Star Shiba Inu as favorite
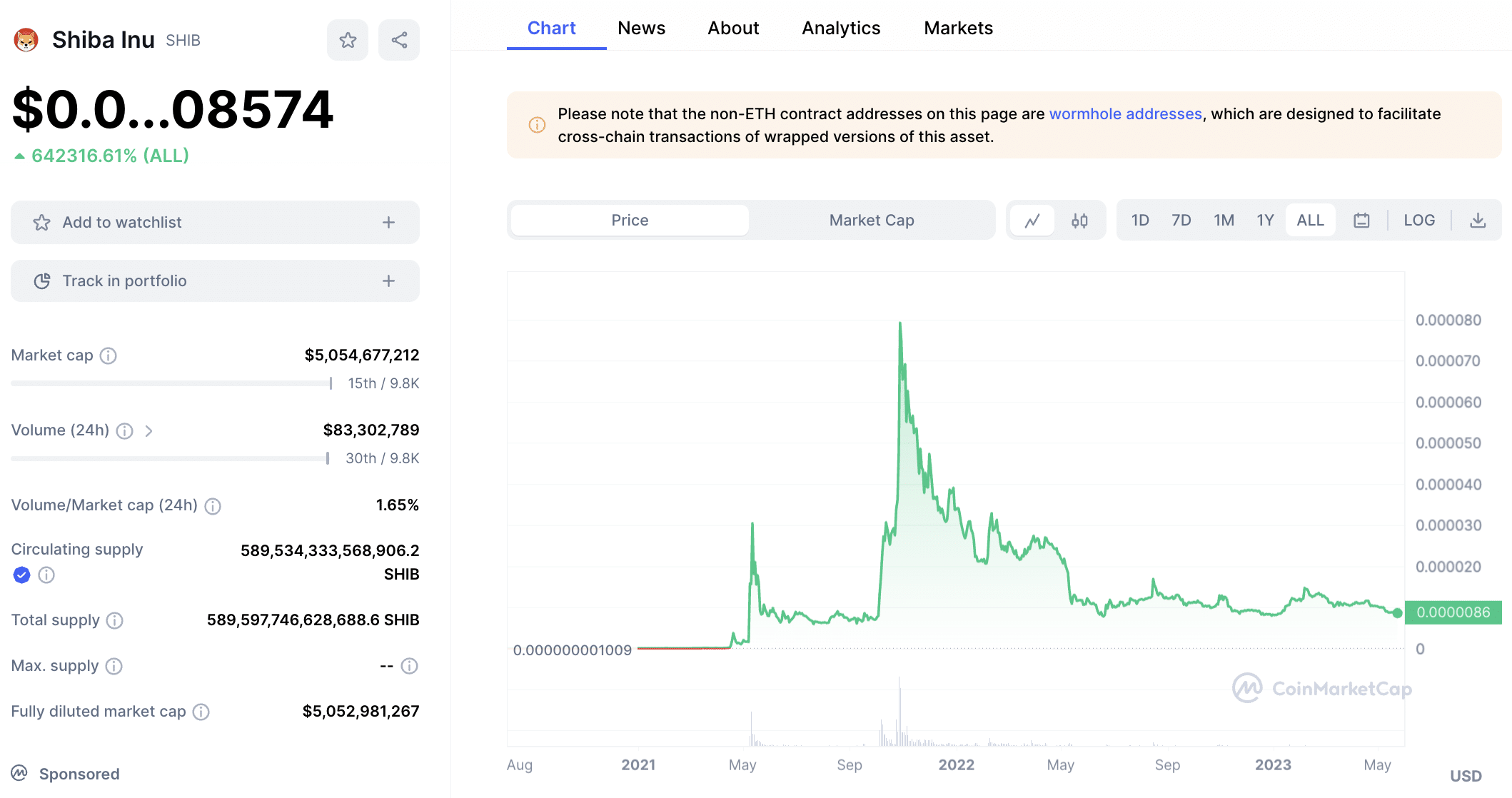The height and width of the screenshot is (798, 1512). [x=348, y=40]
